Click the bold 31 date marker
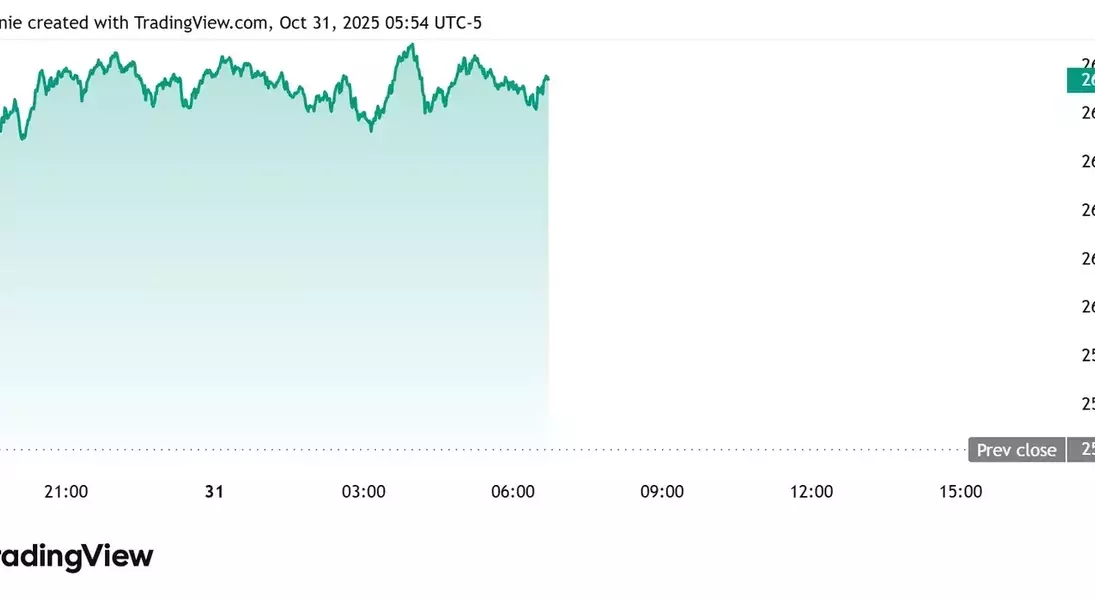Viewport: 1095px width, 600px height. click(x=213, y=491)
